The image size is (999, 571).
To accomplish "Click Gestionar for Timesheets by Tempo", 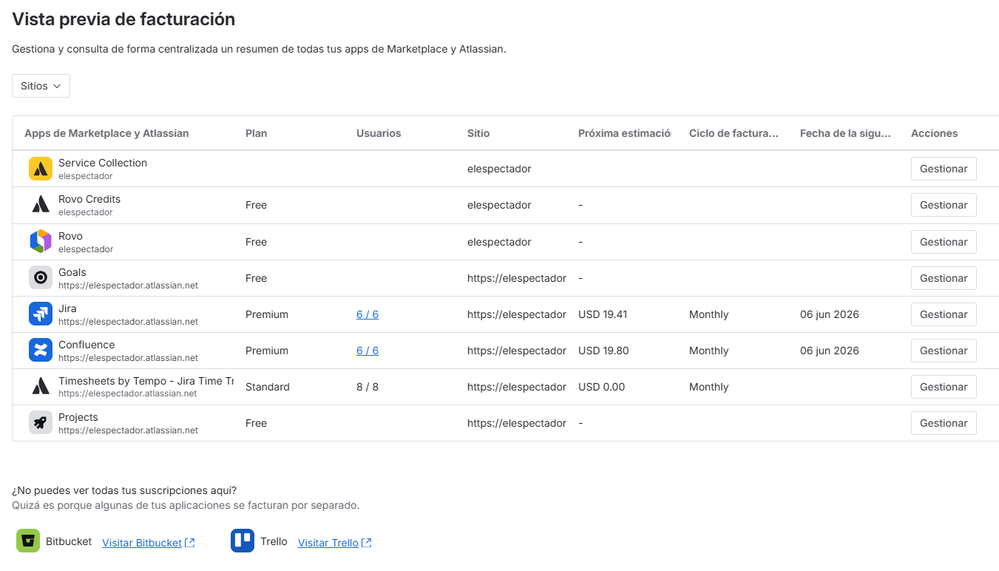I will point(944,387).
